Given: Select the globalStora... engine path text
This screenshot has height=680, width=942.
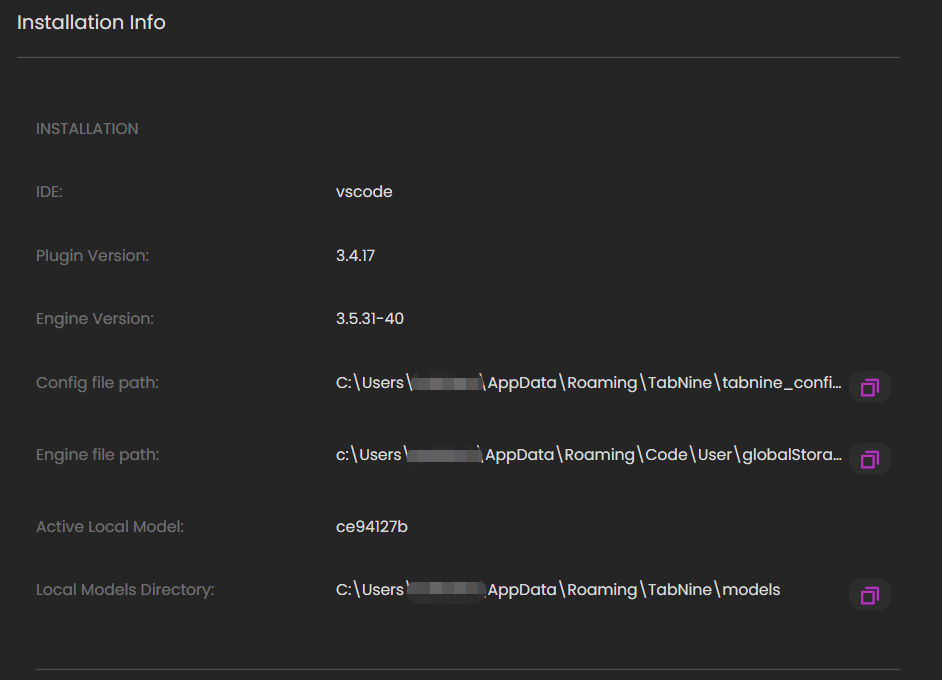Looking at the screenshot, I should click(589, 455).
